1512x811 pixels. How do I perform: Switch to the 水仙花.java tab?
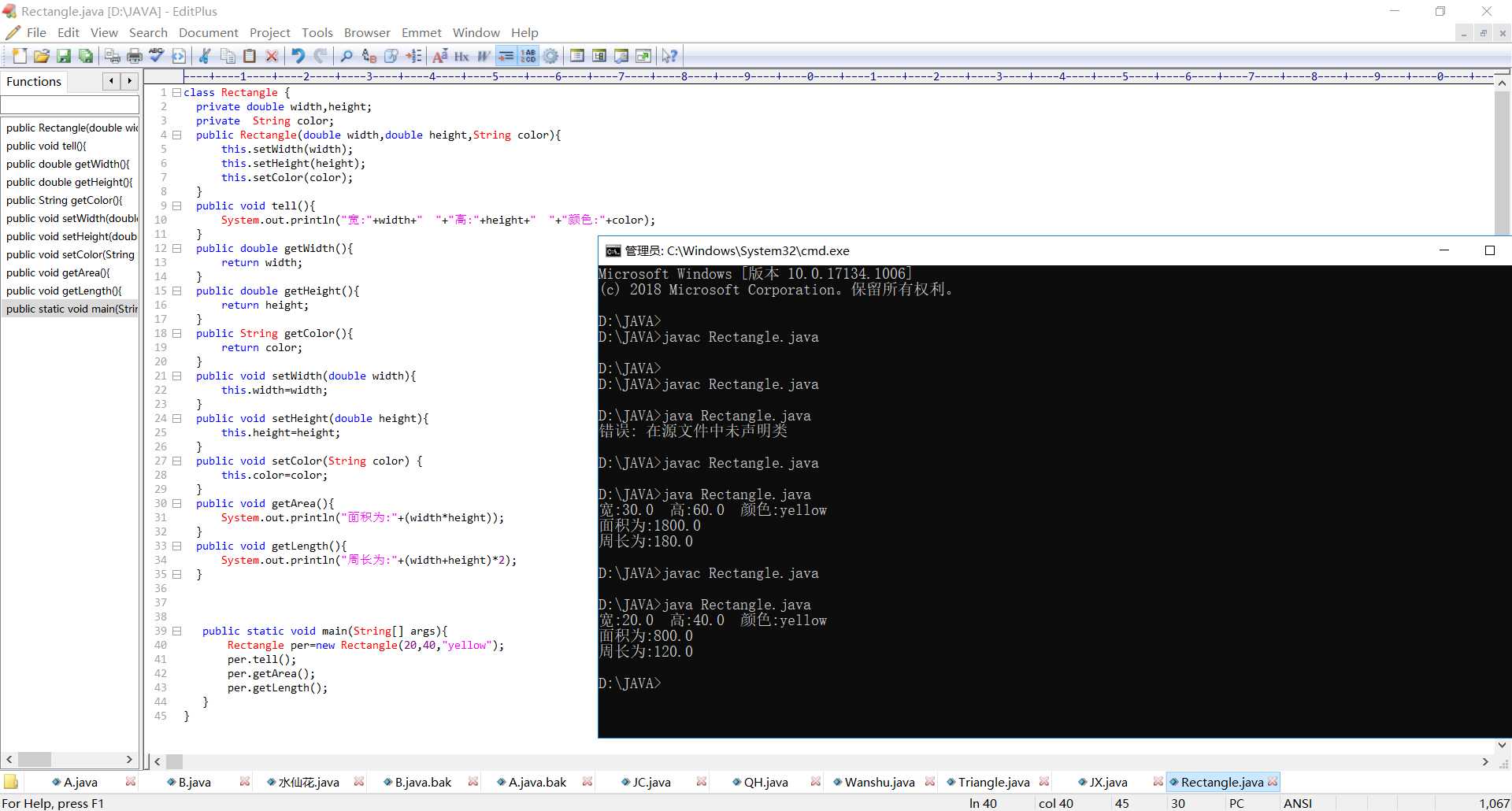click(308, 782)
